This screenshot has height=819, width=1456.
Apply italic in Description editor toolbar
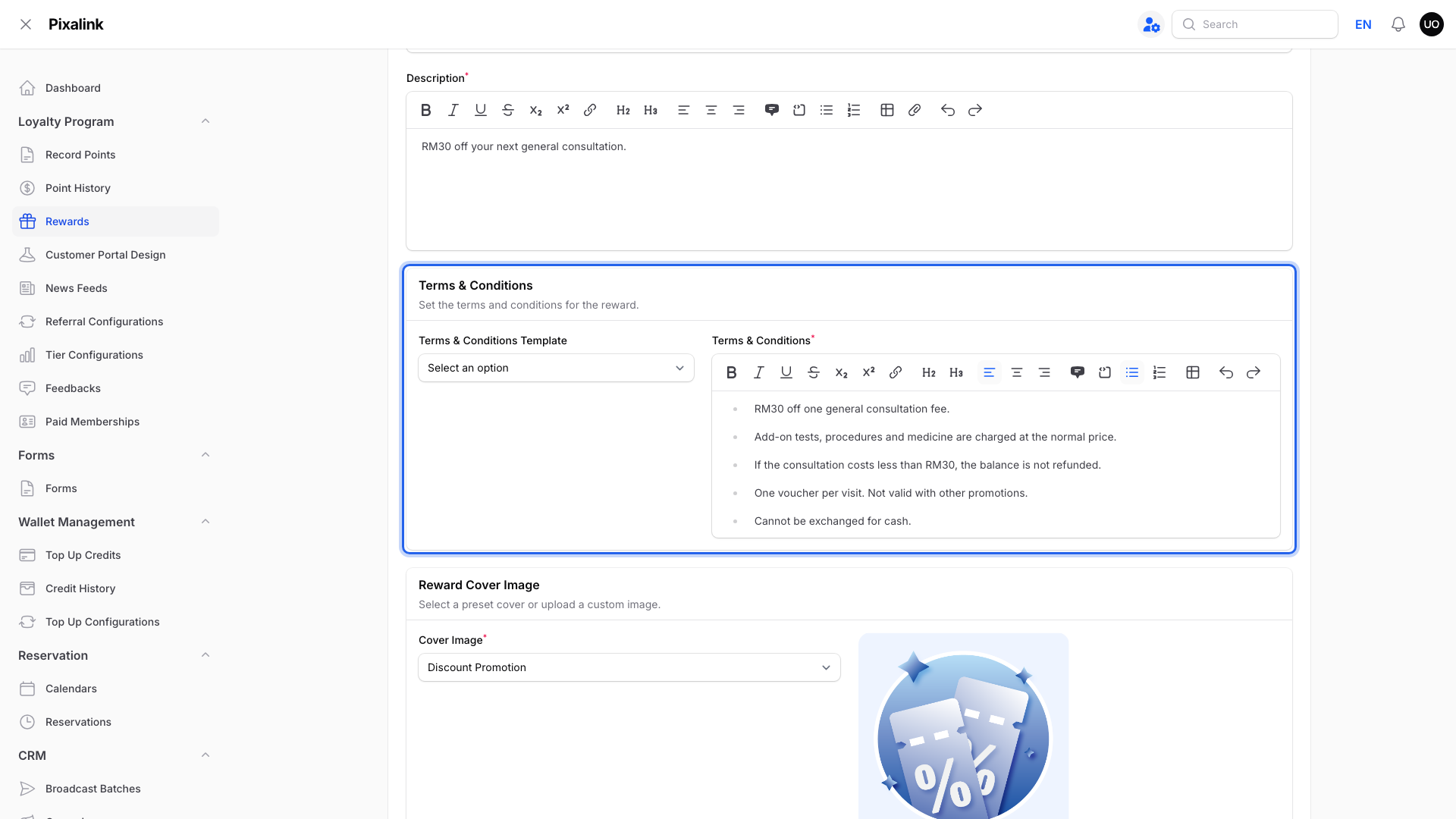coord(453,110)
